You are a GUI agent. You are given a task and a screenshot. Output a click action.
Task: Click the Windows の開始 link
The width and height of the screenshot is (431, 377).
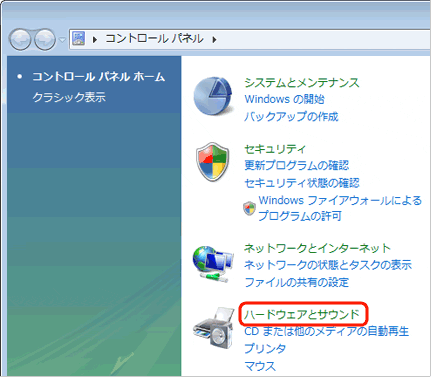pos(284,99)
